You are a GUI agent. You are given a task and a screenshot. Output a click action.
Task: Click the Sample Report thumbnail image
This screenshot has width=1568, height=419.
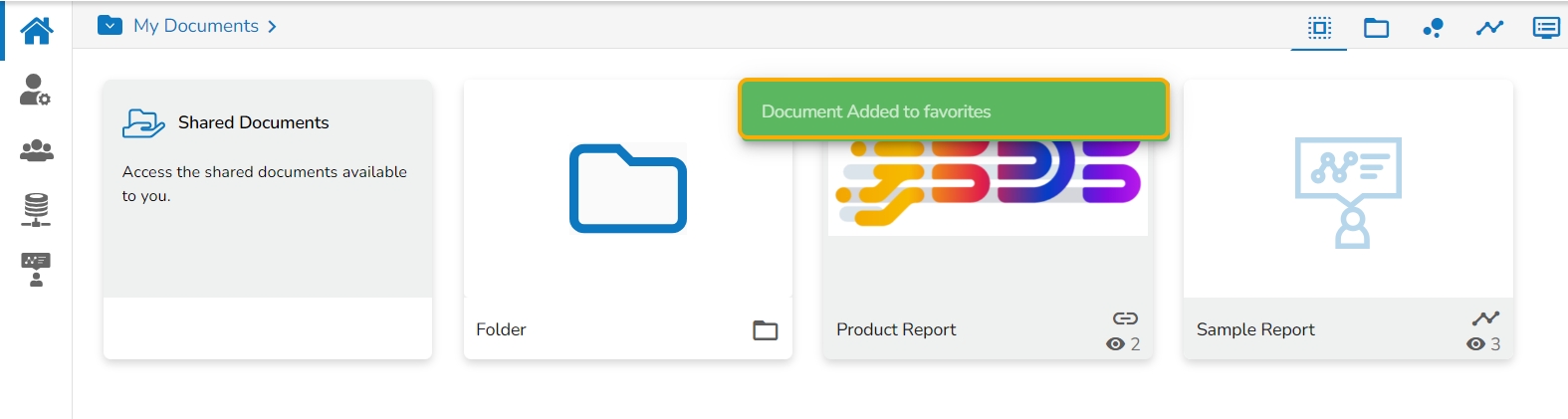point(1348,191)
